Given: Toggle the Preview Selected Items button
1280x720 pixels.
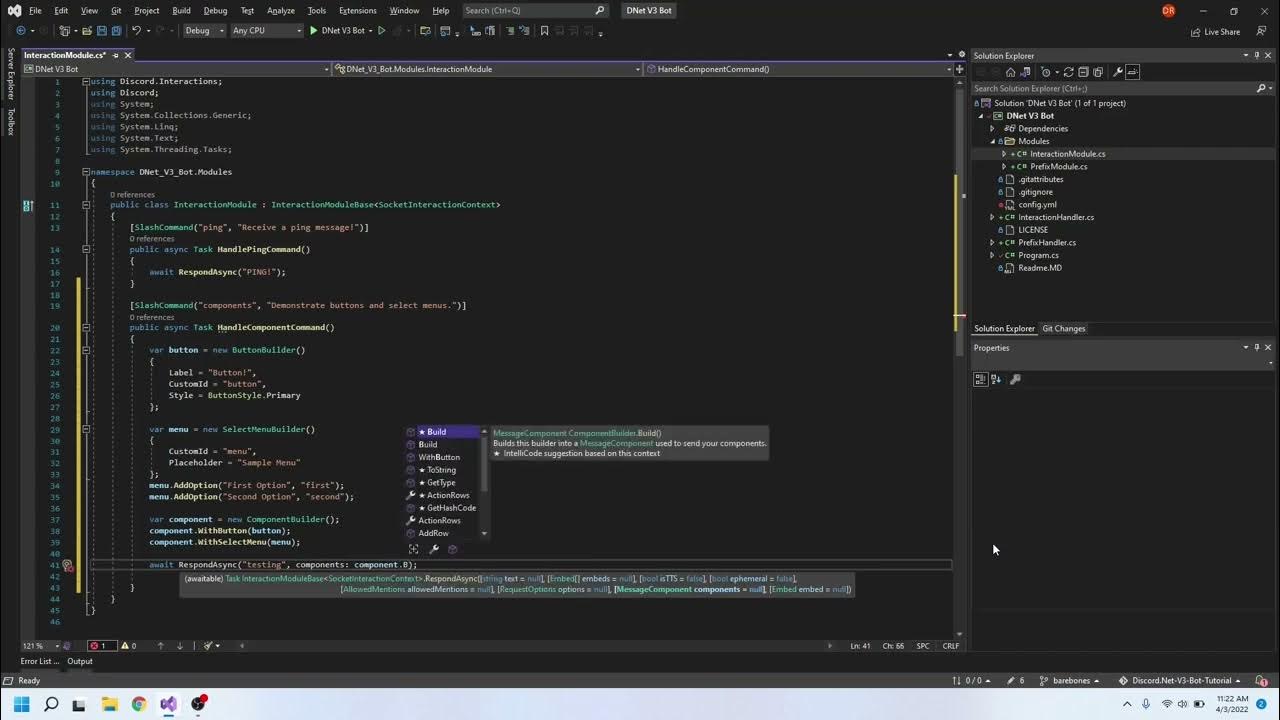Looking at the screenshot, I should pyautogui.click(x=1132, y=72).
